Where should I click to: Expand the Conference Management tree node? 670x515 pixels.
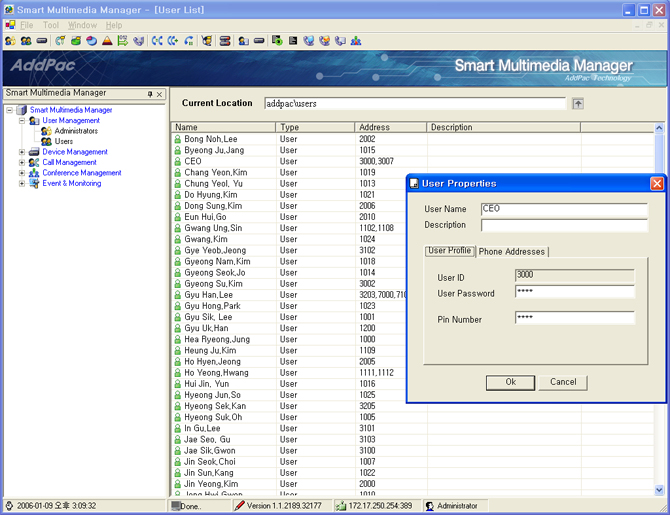tap(22, 173)
